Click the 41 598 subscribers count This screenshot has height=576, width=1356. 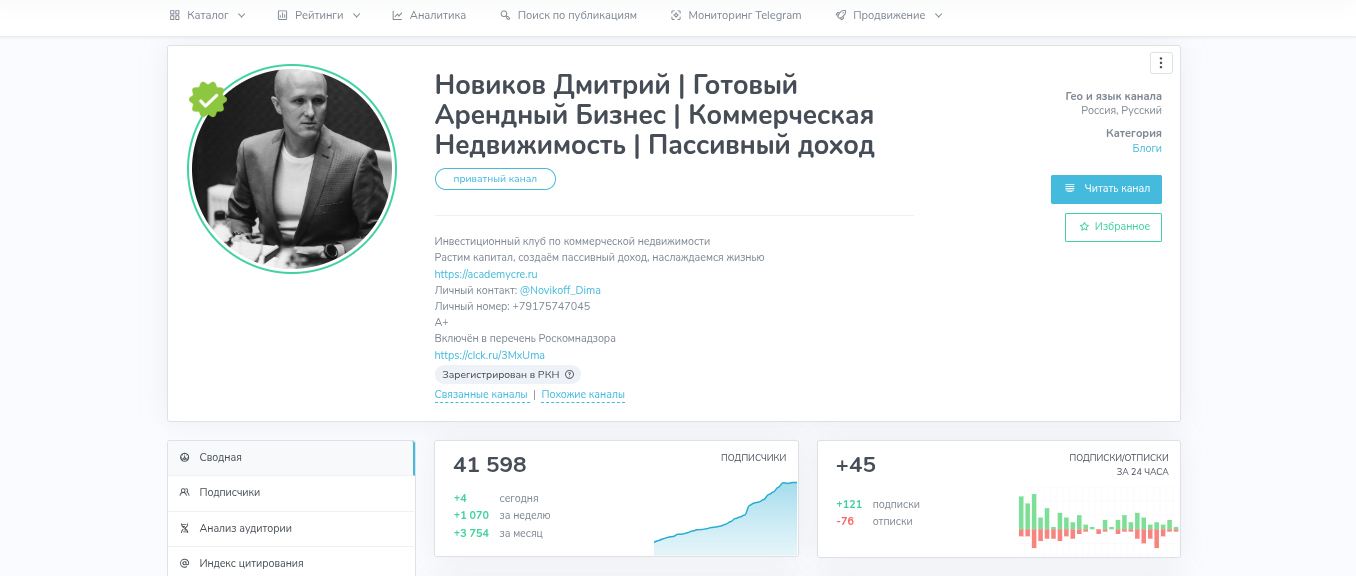[490, 465]
